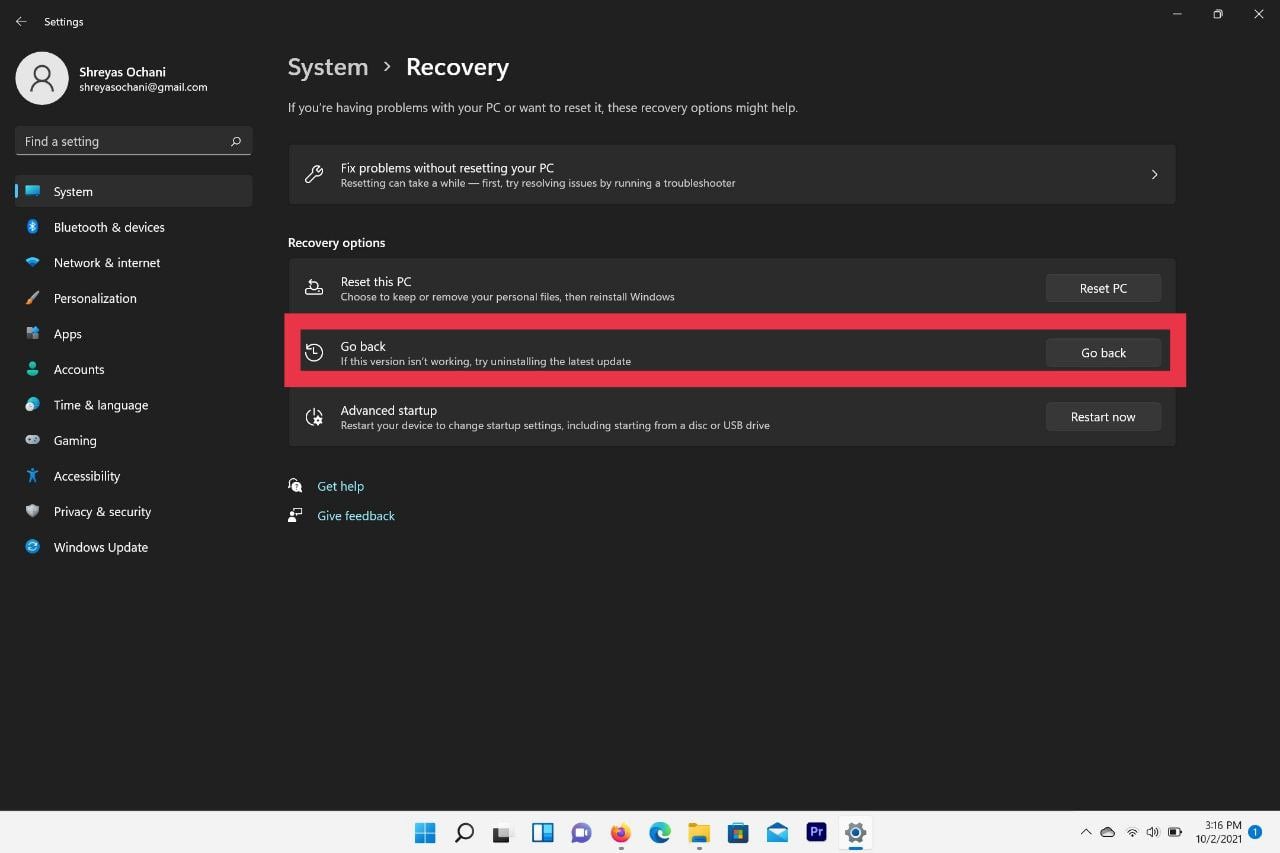Open taskbar Search
This screenshot has width=1280, height=853.
coord(464,832)
